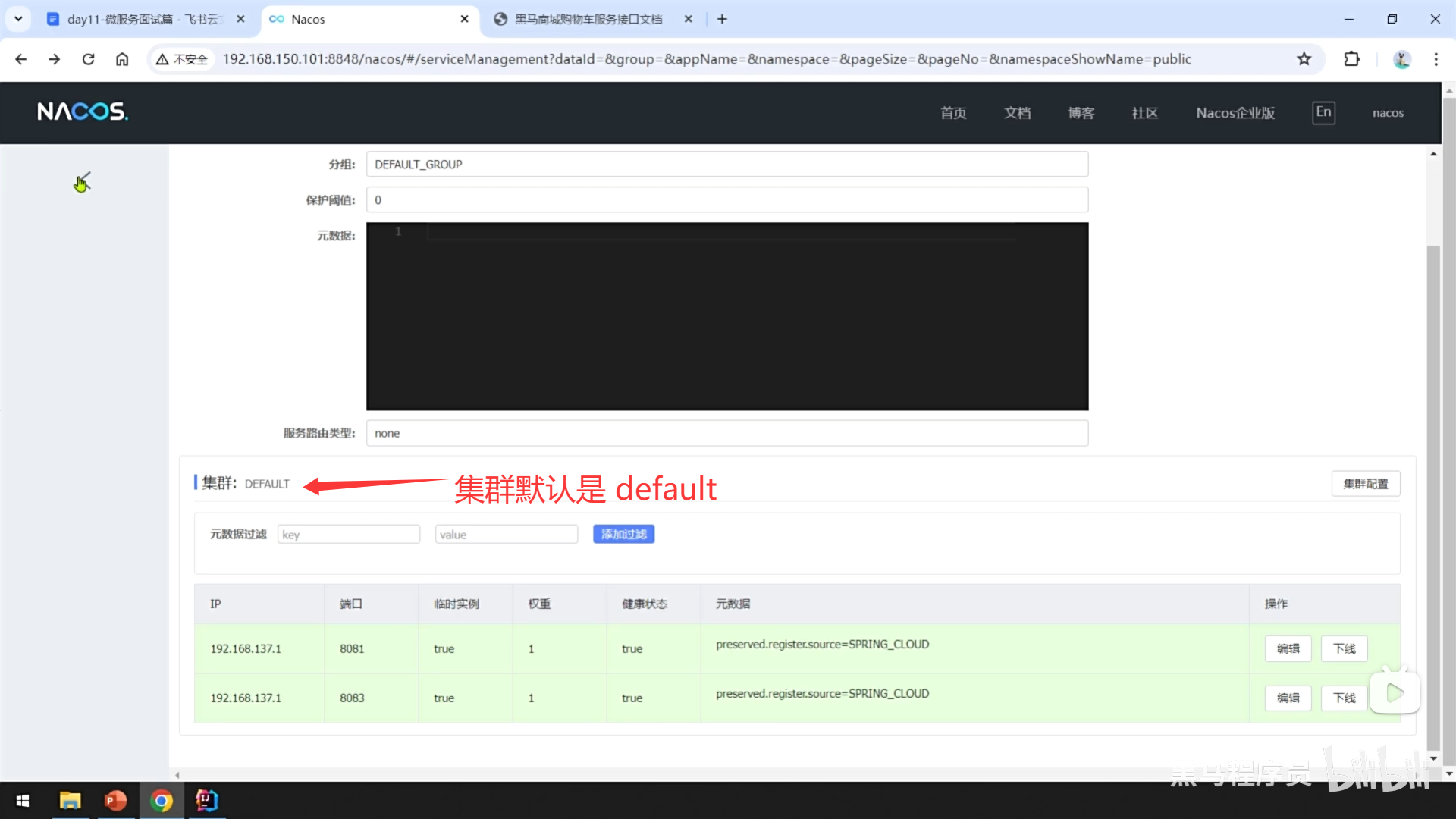Open the 文档 navigation menu item

[x=1017, y=113]
